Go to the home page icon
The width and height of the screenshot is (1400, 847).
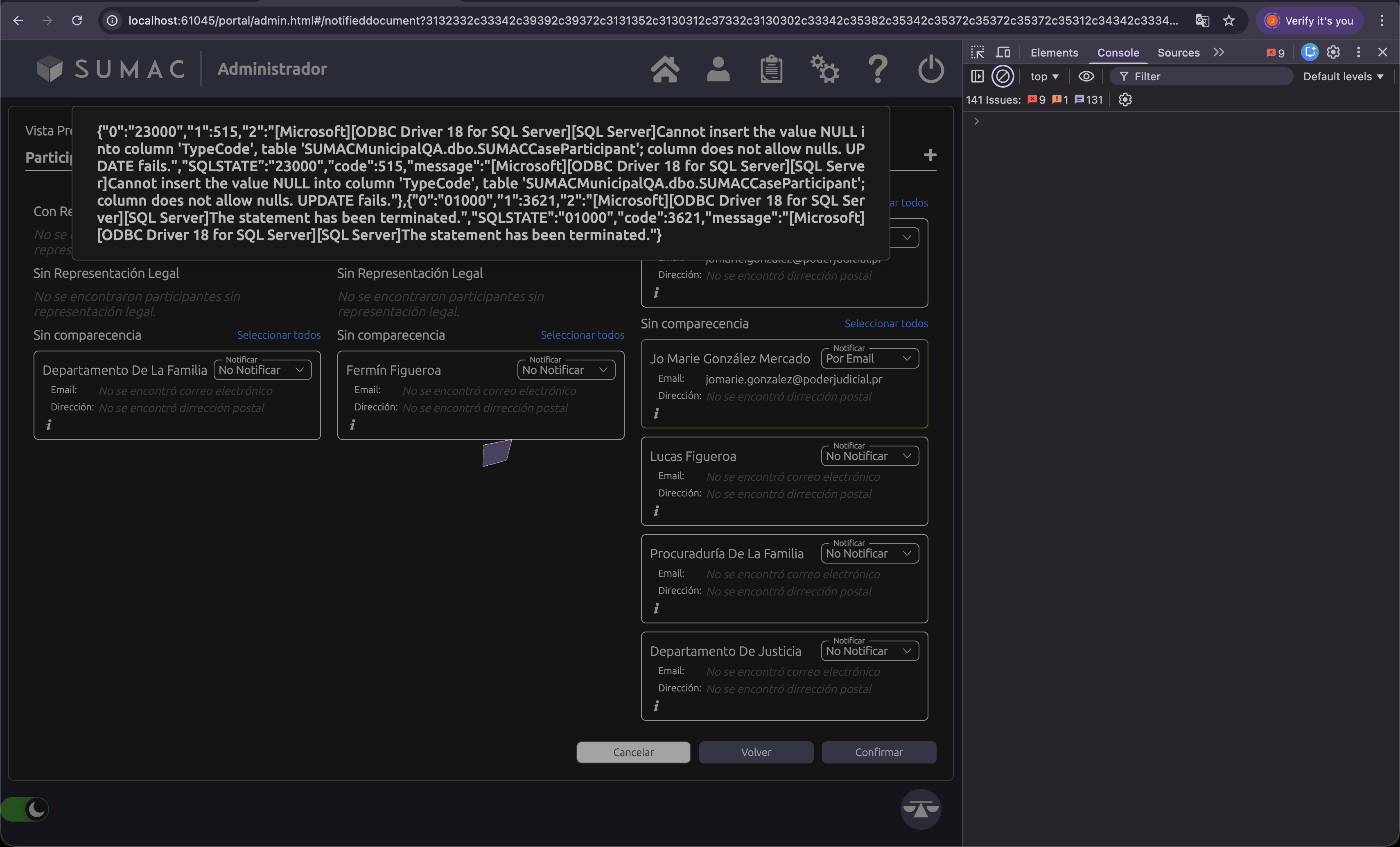(x=664, y=69)
